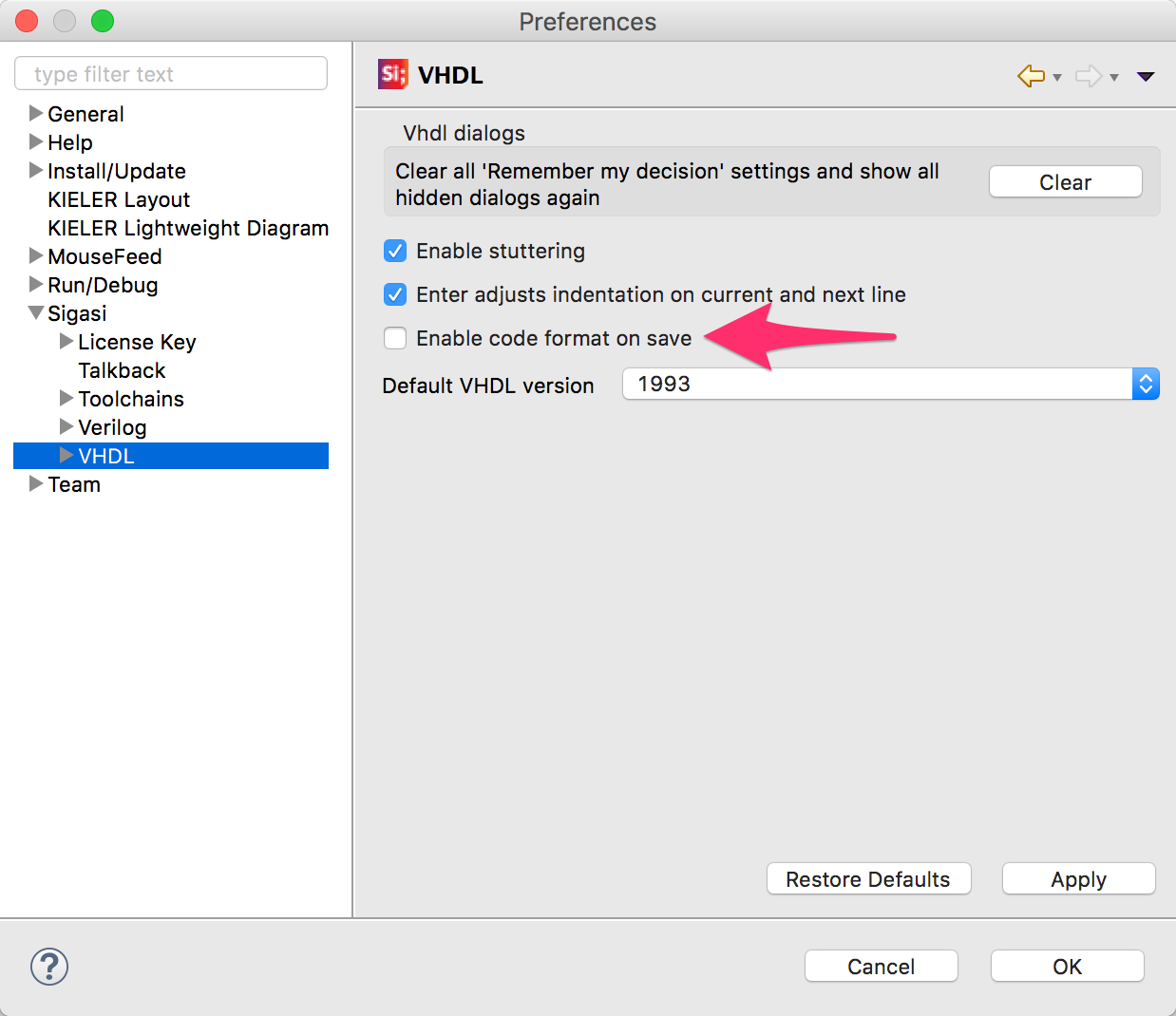
Task: Expand the General tree node
Action: point(36,113)
